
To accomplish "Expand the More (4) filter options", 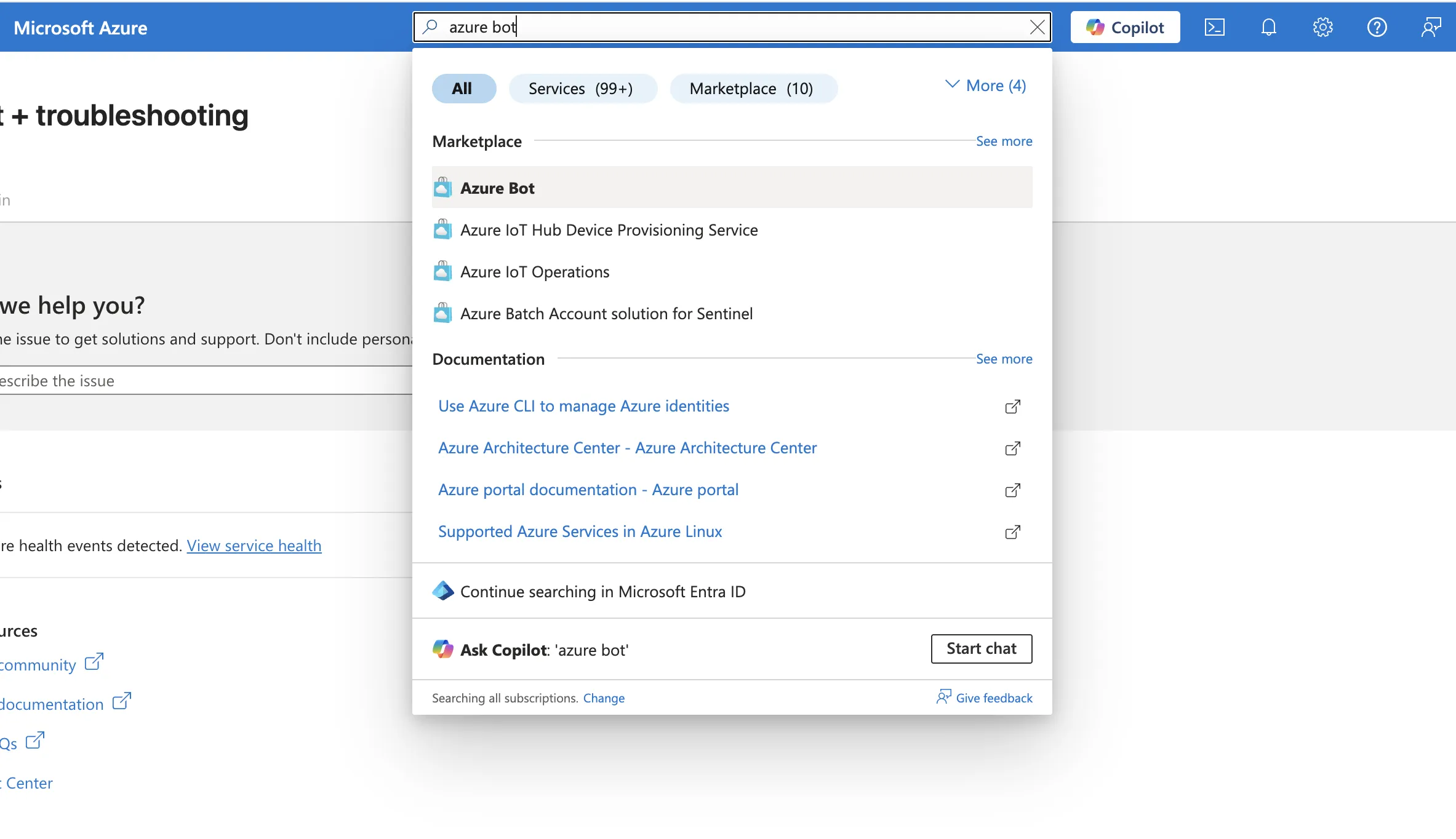I will [985, 85].
